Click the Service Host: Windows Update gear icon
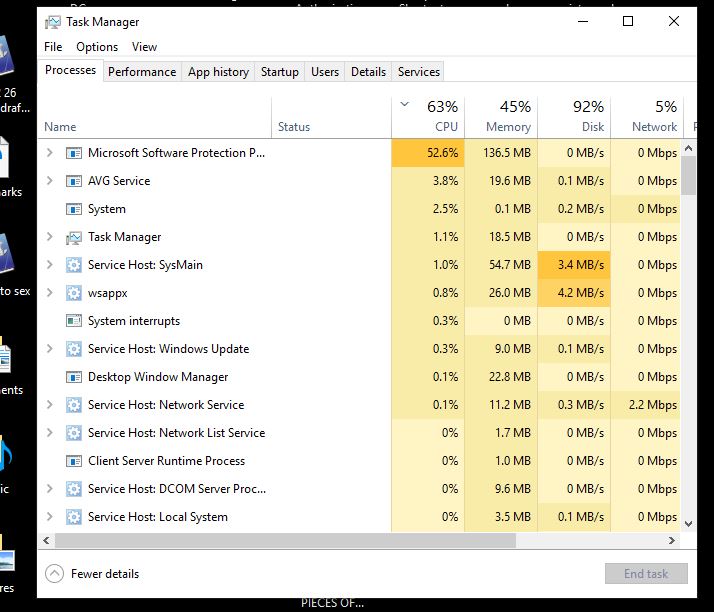The height and width of the screenshot is (612, 714). [74, 349]
